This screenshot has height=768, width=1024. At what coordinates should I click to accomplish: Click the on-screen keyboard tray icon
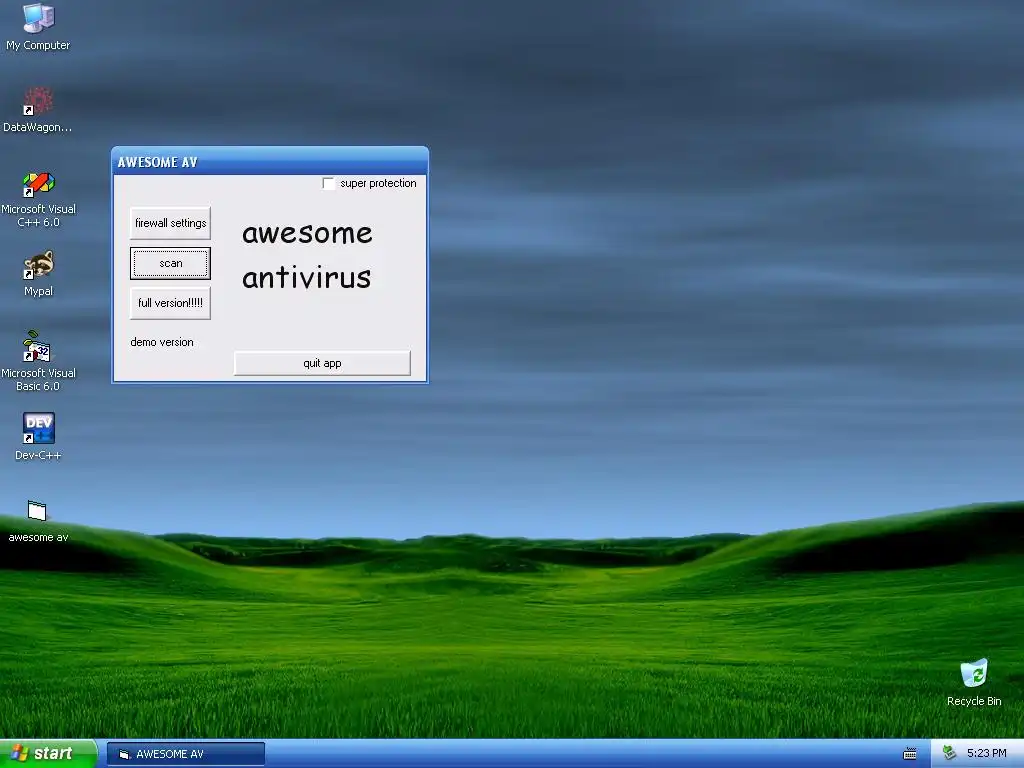click(910, 754)
